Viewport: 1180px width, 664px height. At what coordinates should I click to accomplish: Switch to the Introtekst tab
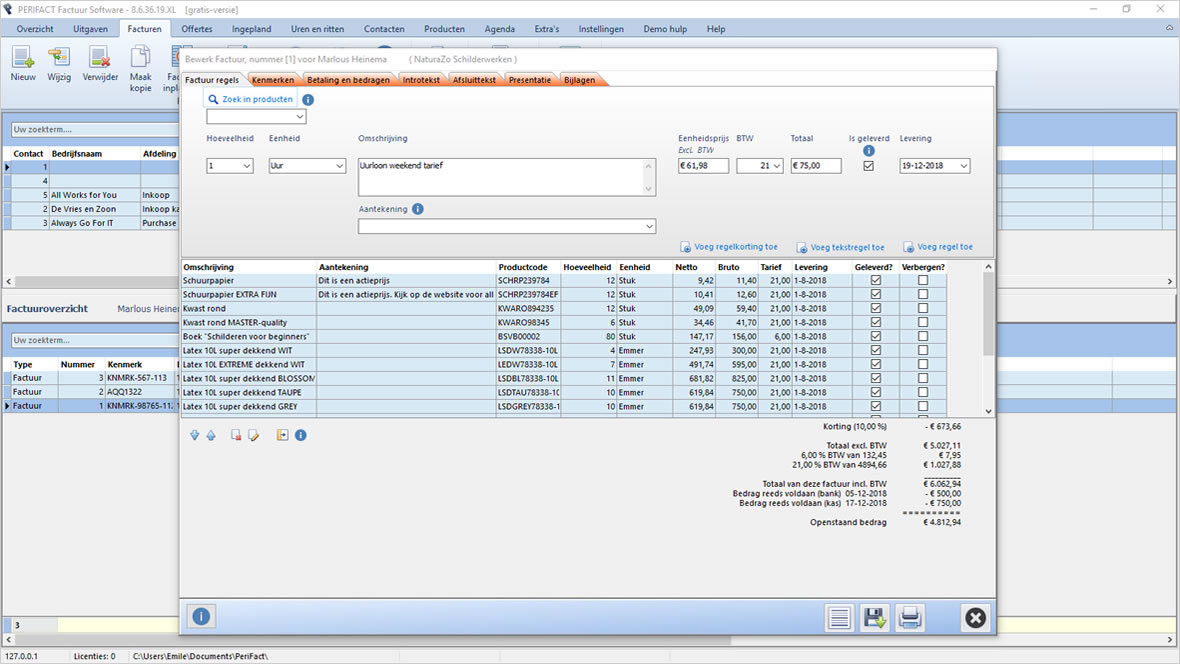421,80
